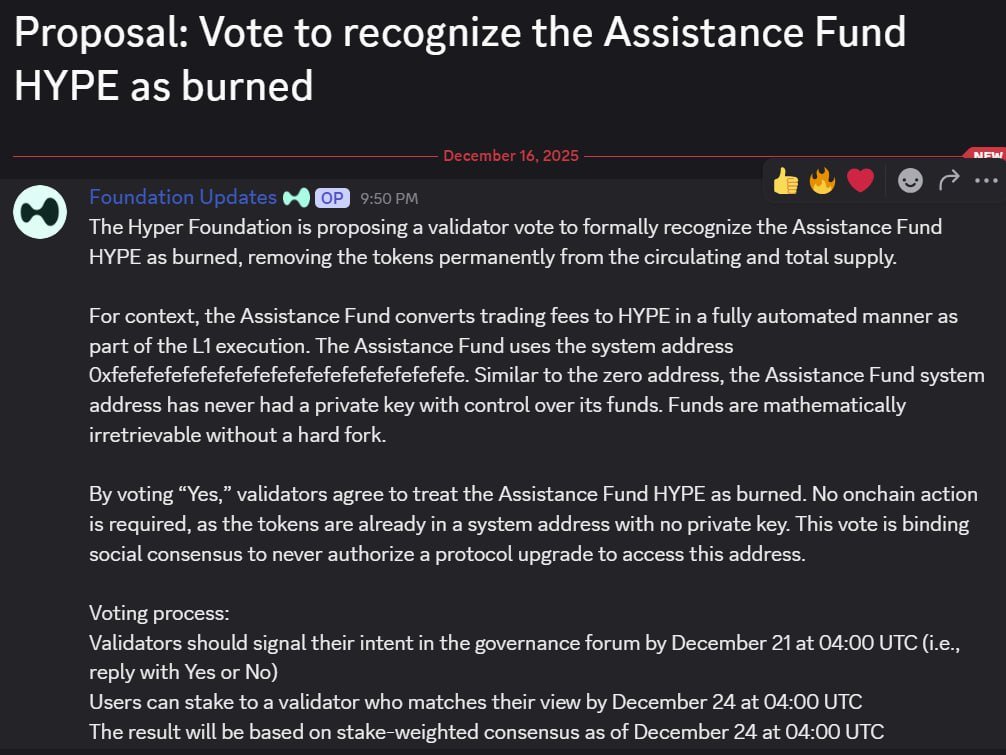Open the add reaction emoji picker
This screenshot has width=1006, height=755.
(910, 181)
